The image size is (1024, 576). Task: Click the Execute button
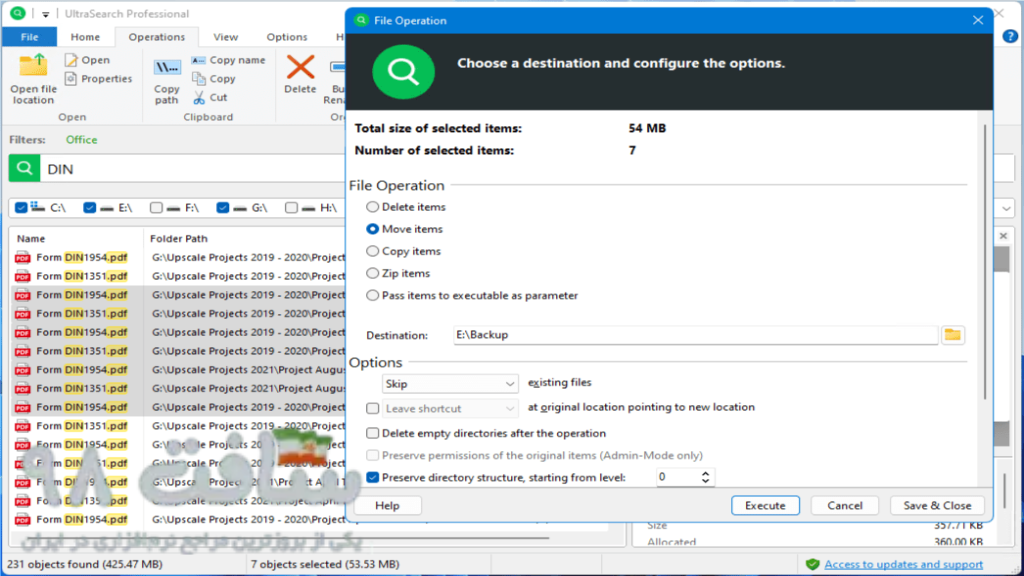765,505
